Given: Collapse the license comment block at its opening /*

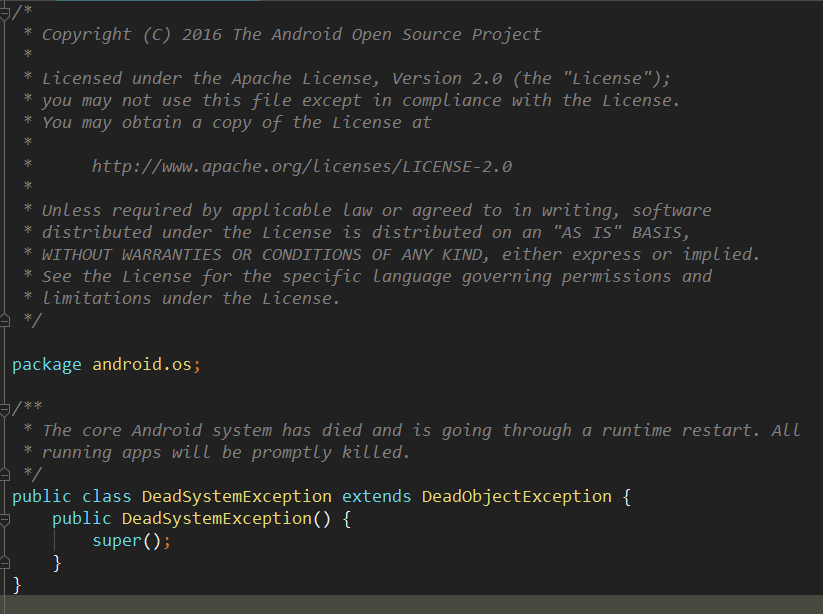Looking at the screenshot, I should point(4,13).
